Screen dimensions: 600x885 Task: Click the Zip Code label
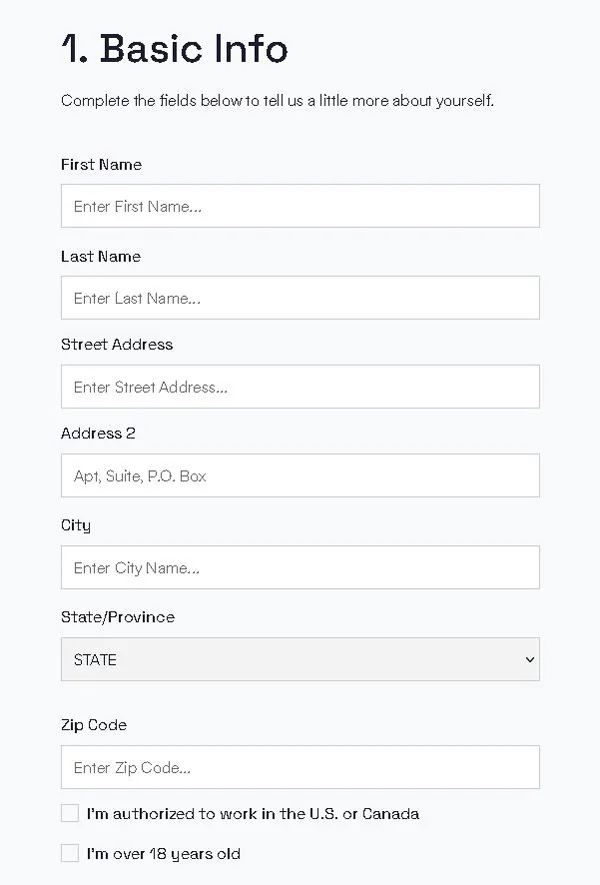click(x=94, y=724)
